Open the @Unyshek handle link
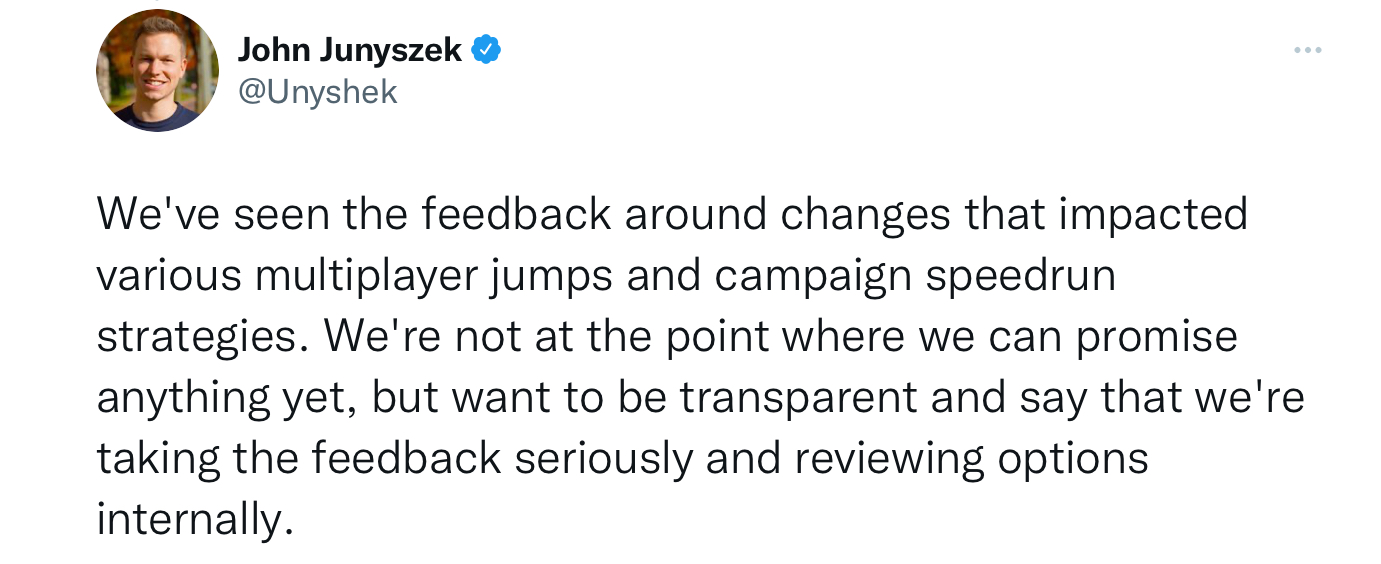This screenshot has height=564, width=1381. pyautogui.click(x=317, y=92)
